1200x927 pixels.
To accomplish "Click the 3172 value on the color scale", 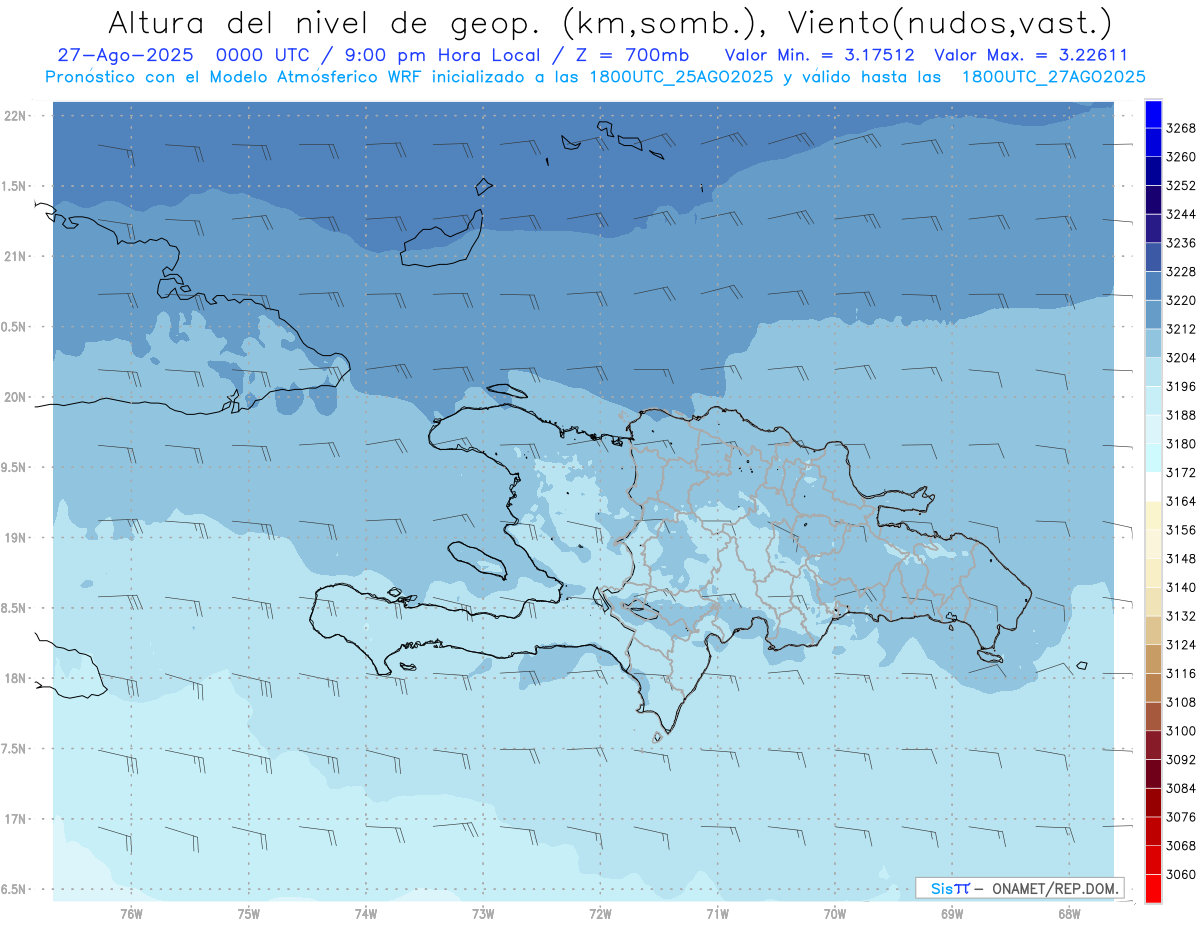I will coord(1181,472).
